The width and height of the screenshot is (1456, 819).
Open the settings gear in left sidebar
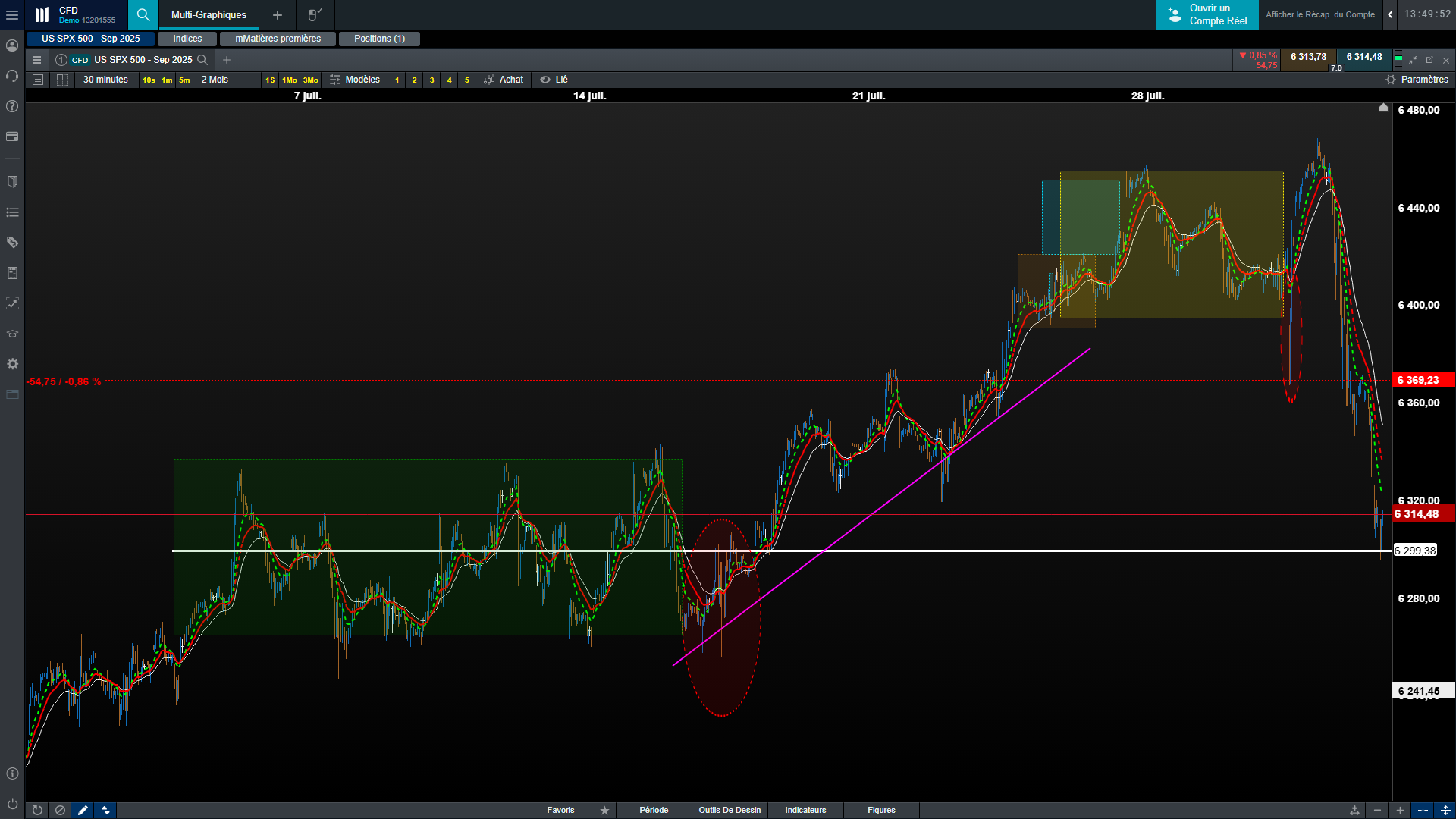[12, 364]
